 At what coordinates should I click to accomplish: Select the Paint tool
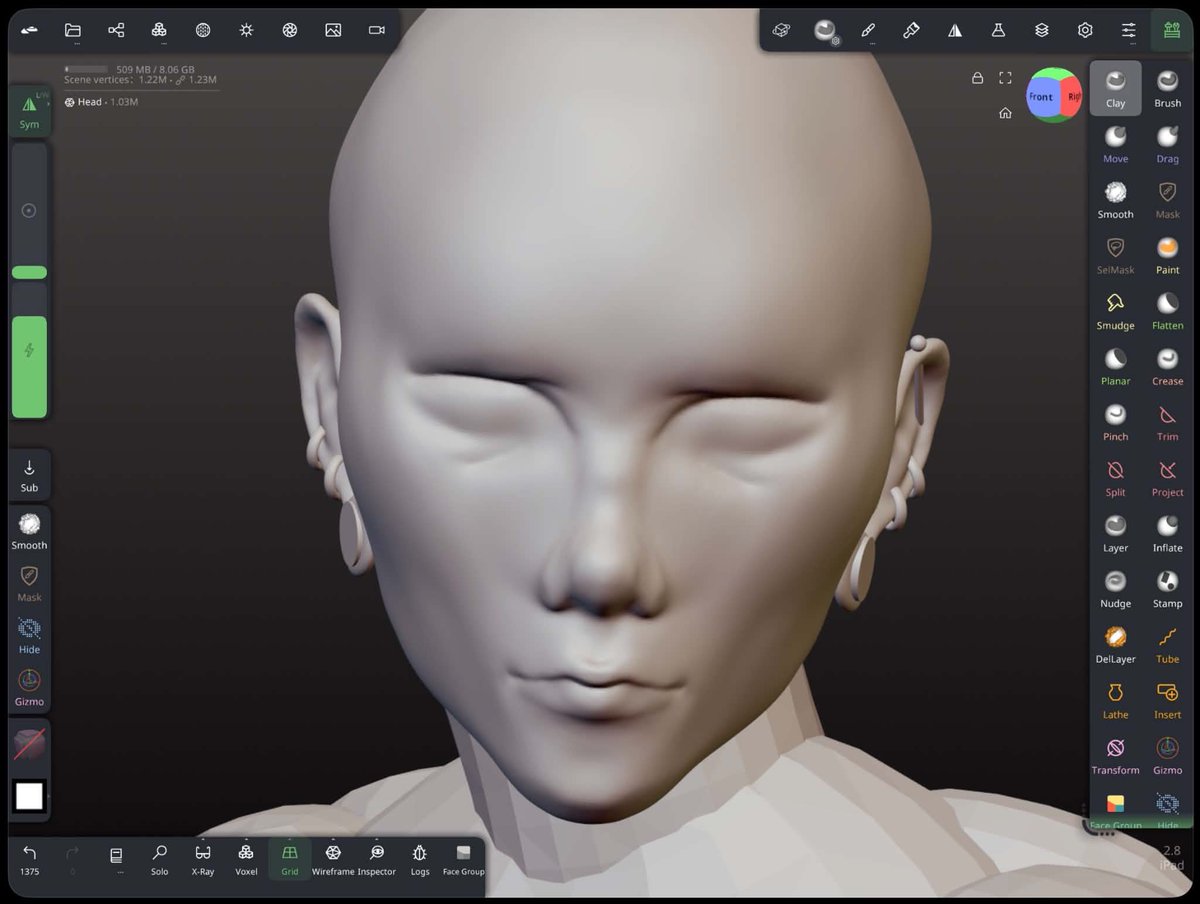[x=1167, y=255]
